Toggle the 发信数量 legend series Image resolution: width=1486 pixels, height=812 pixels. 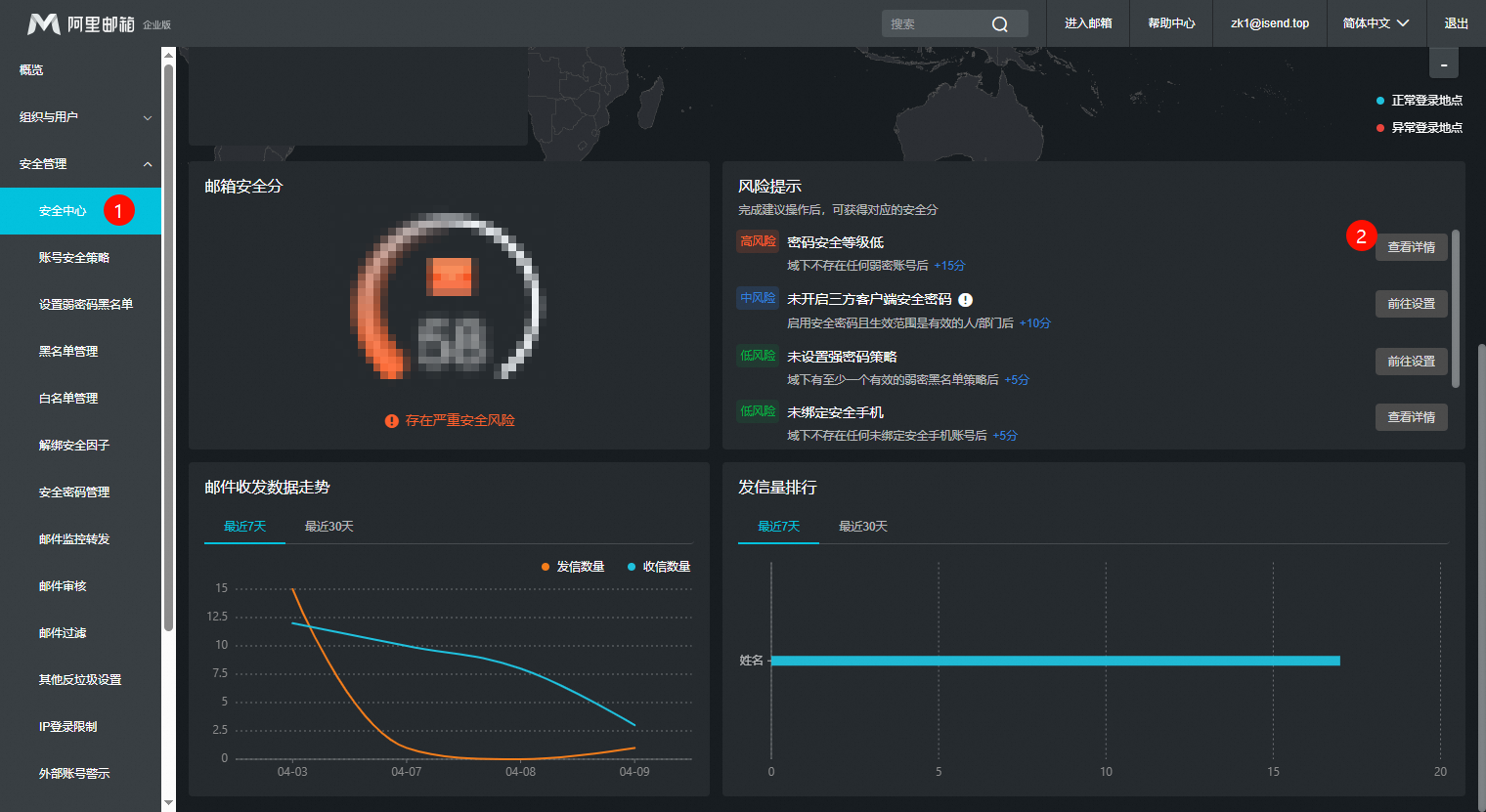point(573,567)
